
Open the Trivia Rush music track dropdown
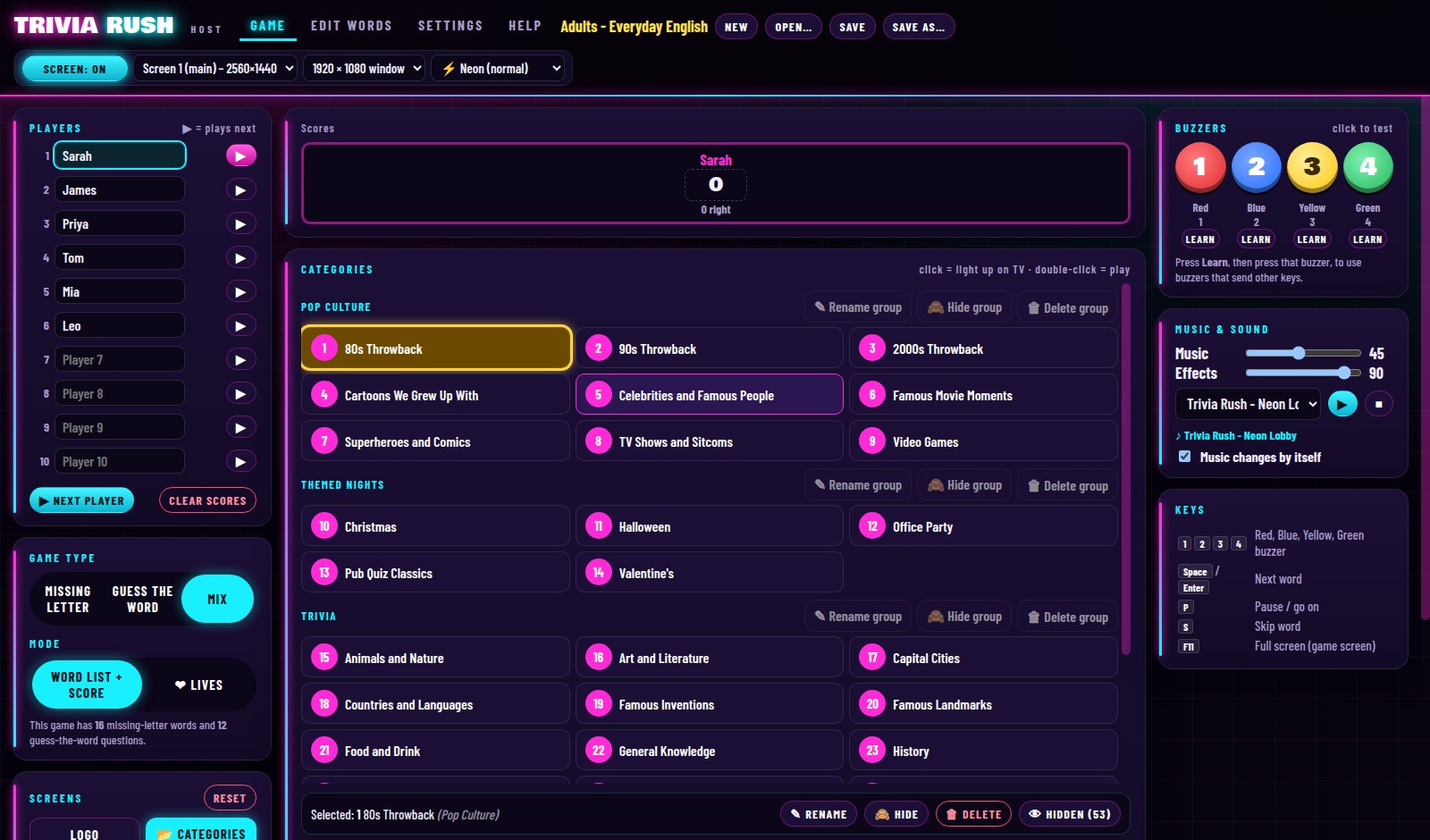[x=1248, y=404]
